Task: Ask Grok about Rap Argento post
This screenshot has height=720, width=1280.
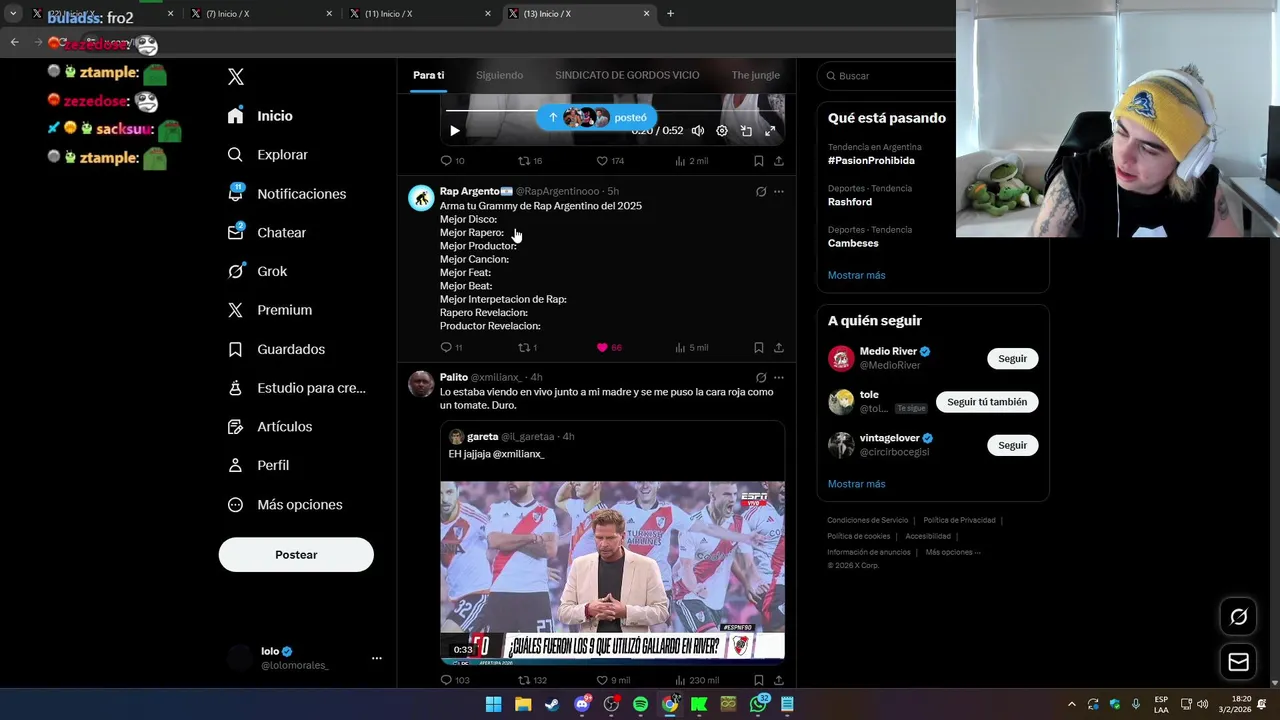Action: (760, 192)
